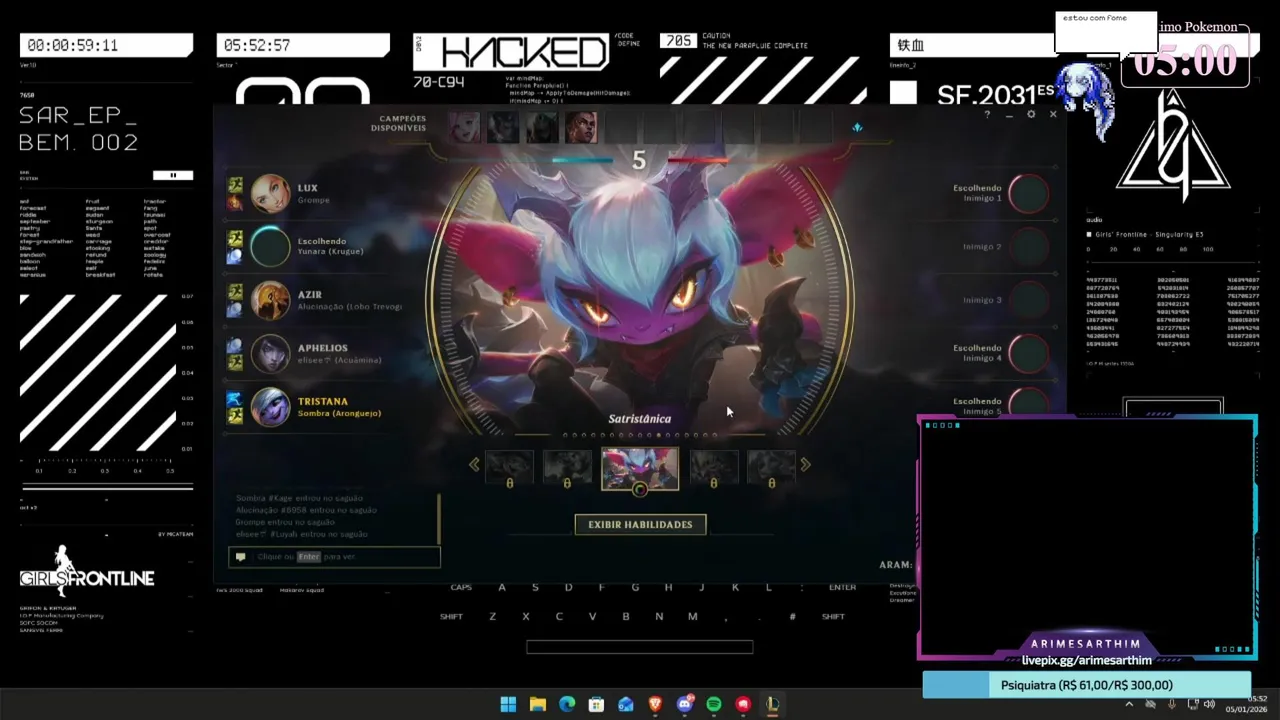Click Exibir Habilidades button
The height and width of the screenshot is (720, 1280).
click(x=640, y=524)
